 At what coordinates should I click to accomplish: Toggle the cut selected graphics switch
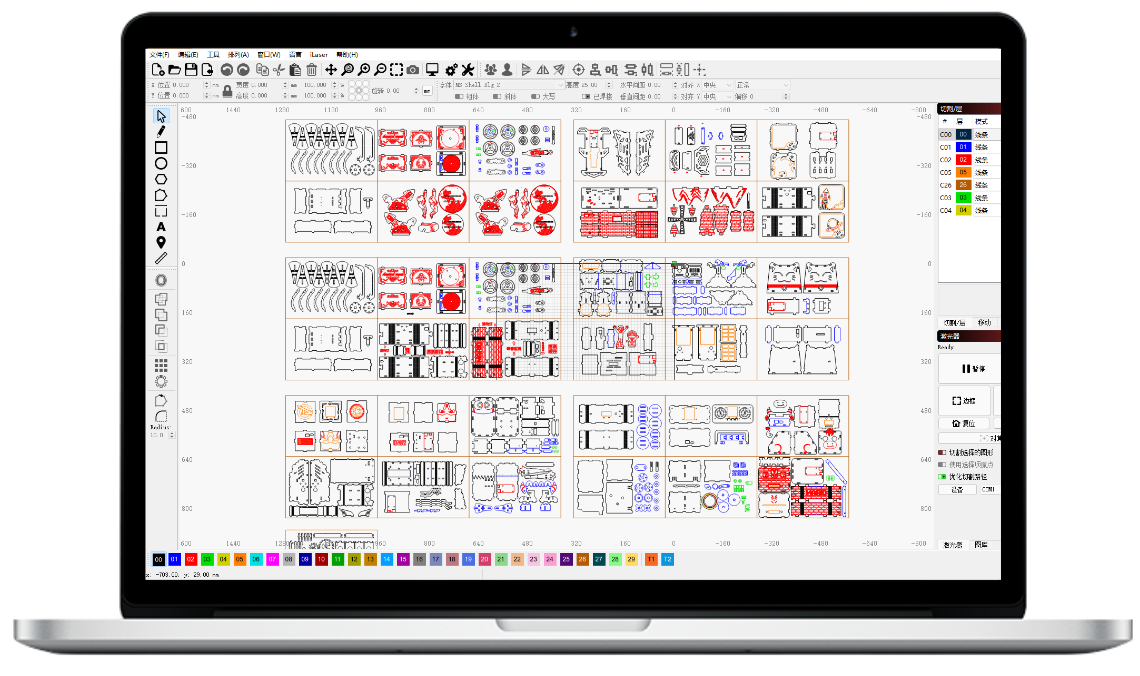coord(942,453)
